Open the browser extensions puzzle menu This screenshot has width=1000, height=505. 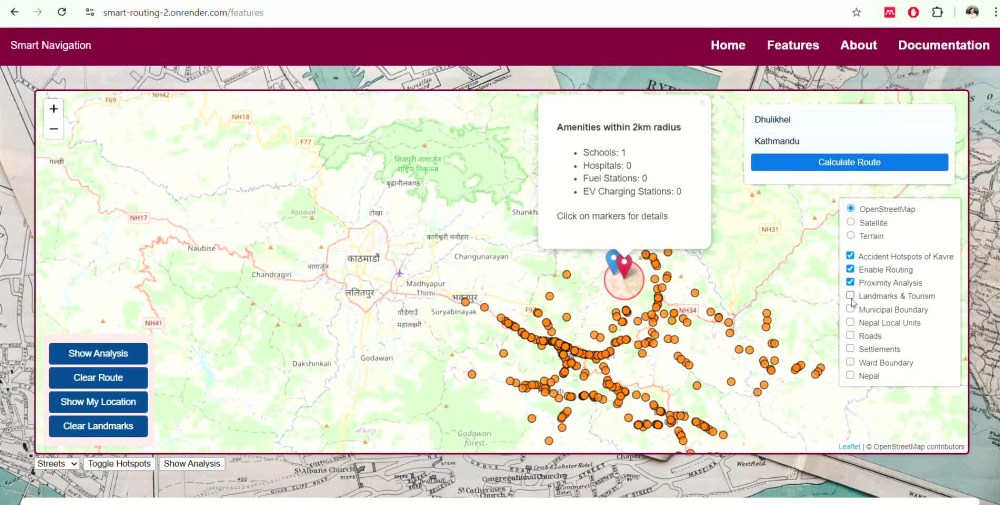(x=937, y=12)
